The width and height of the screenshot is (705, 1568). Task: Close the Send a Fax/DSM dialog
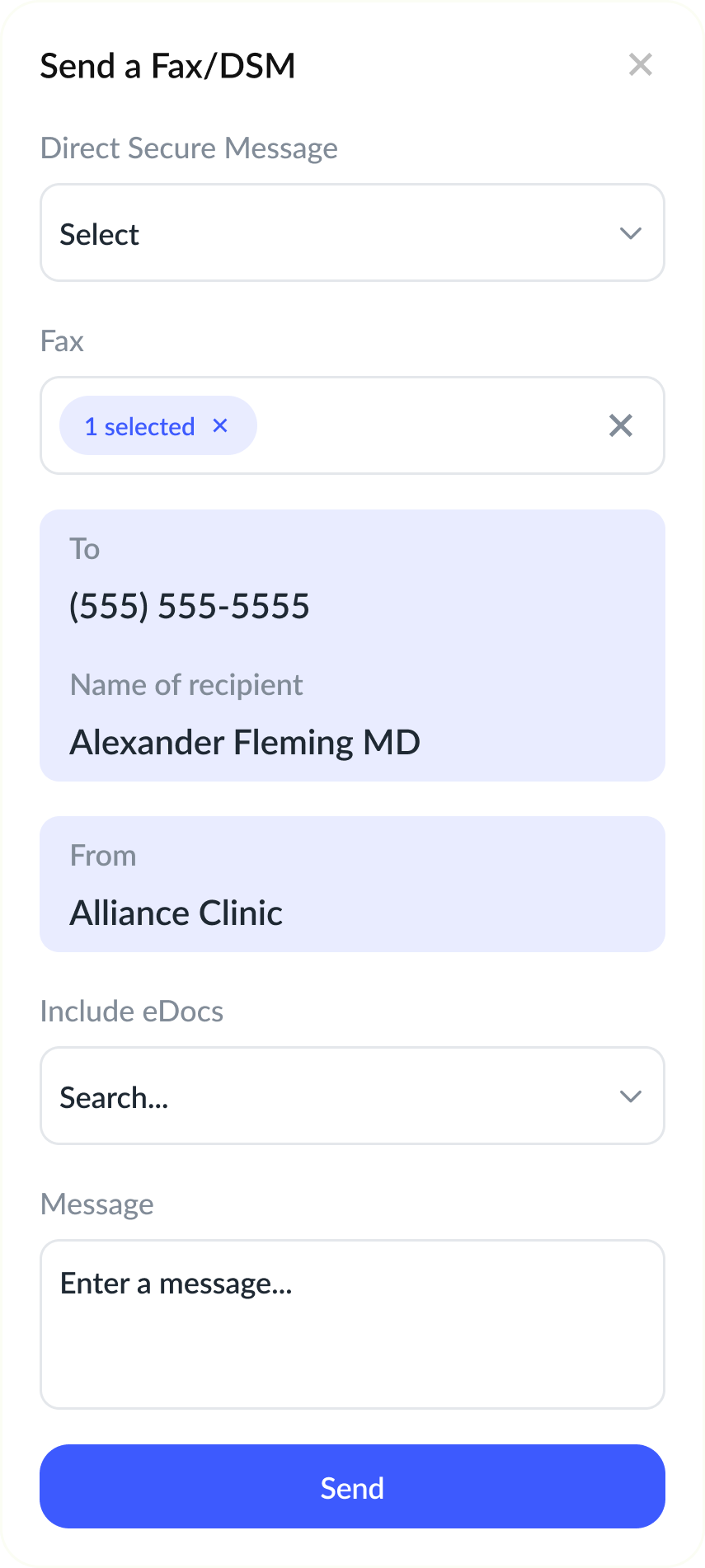click(x=640, y=65)
